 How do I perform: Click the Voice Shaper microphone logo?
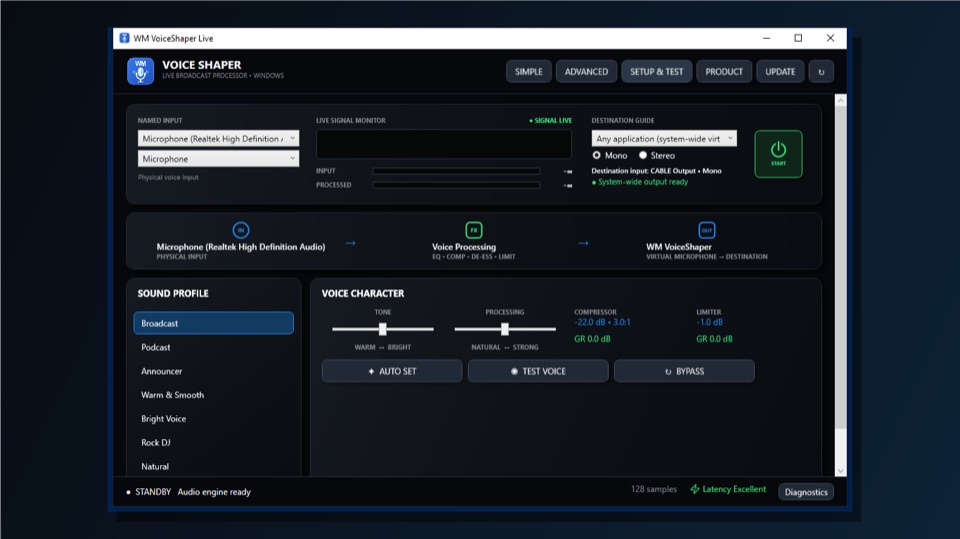(x=140, y=71)
